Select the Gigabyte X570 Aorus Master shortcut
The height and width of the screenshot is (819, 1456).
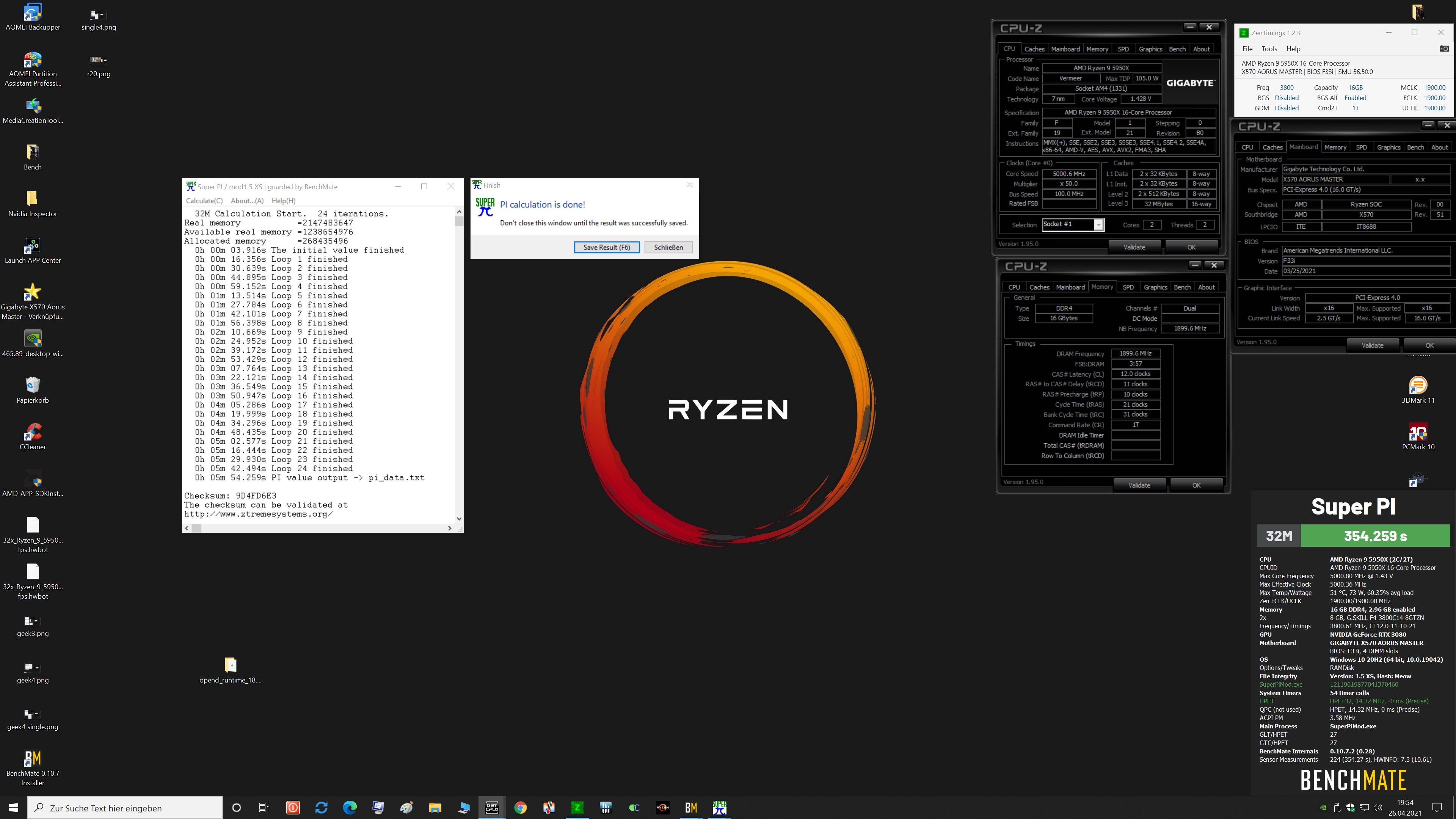[x=33, y=302]
